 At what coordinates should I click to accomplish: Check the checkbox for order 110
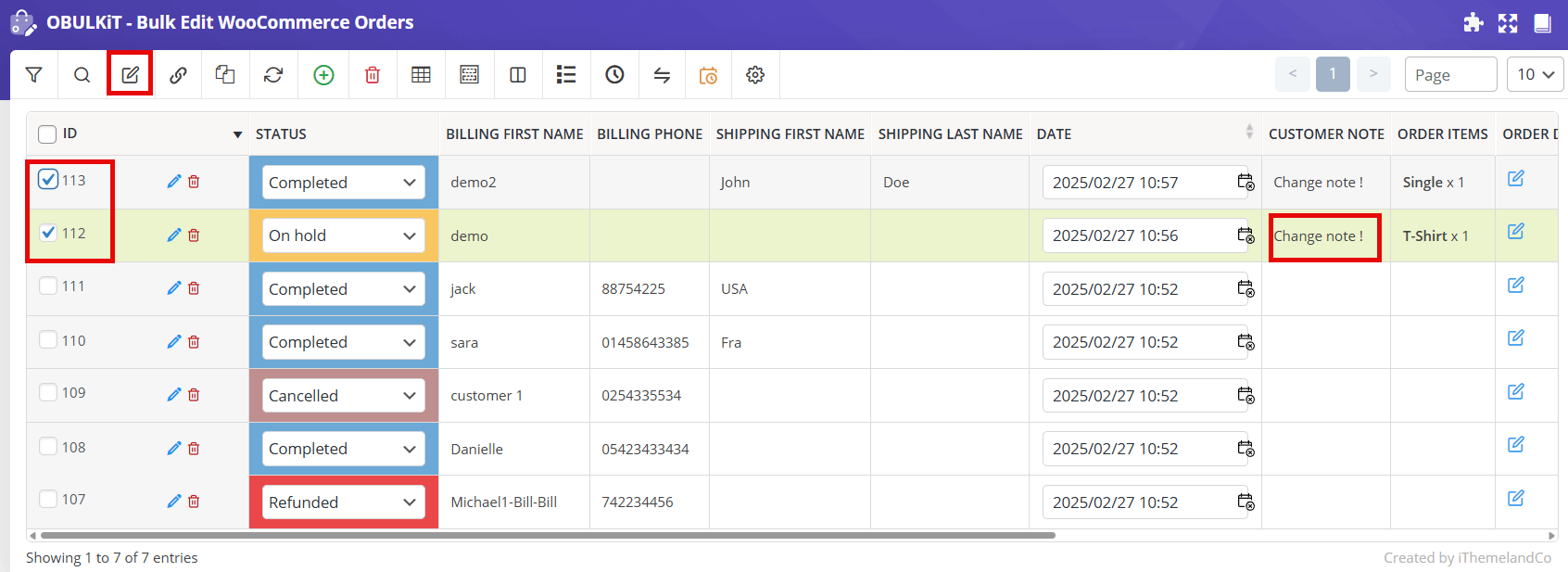(x=48, y=340)
